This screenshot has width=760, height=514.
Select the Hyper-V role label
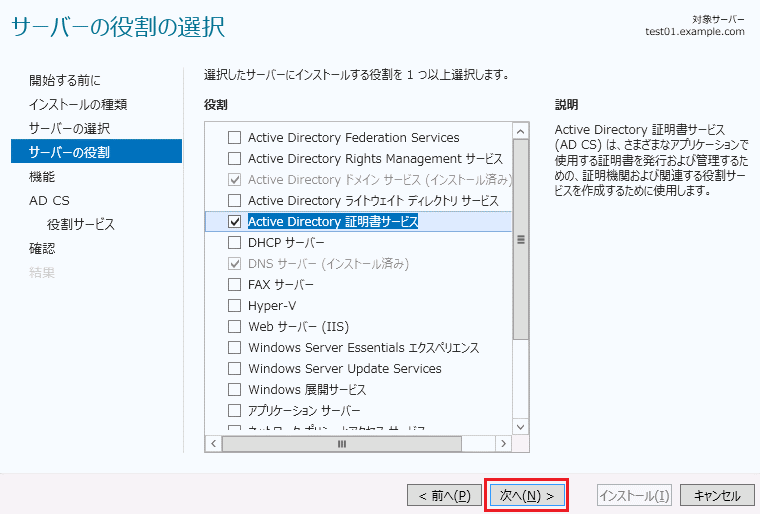pos(272,305)
